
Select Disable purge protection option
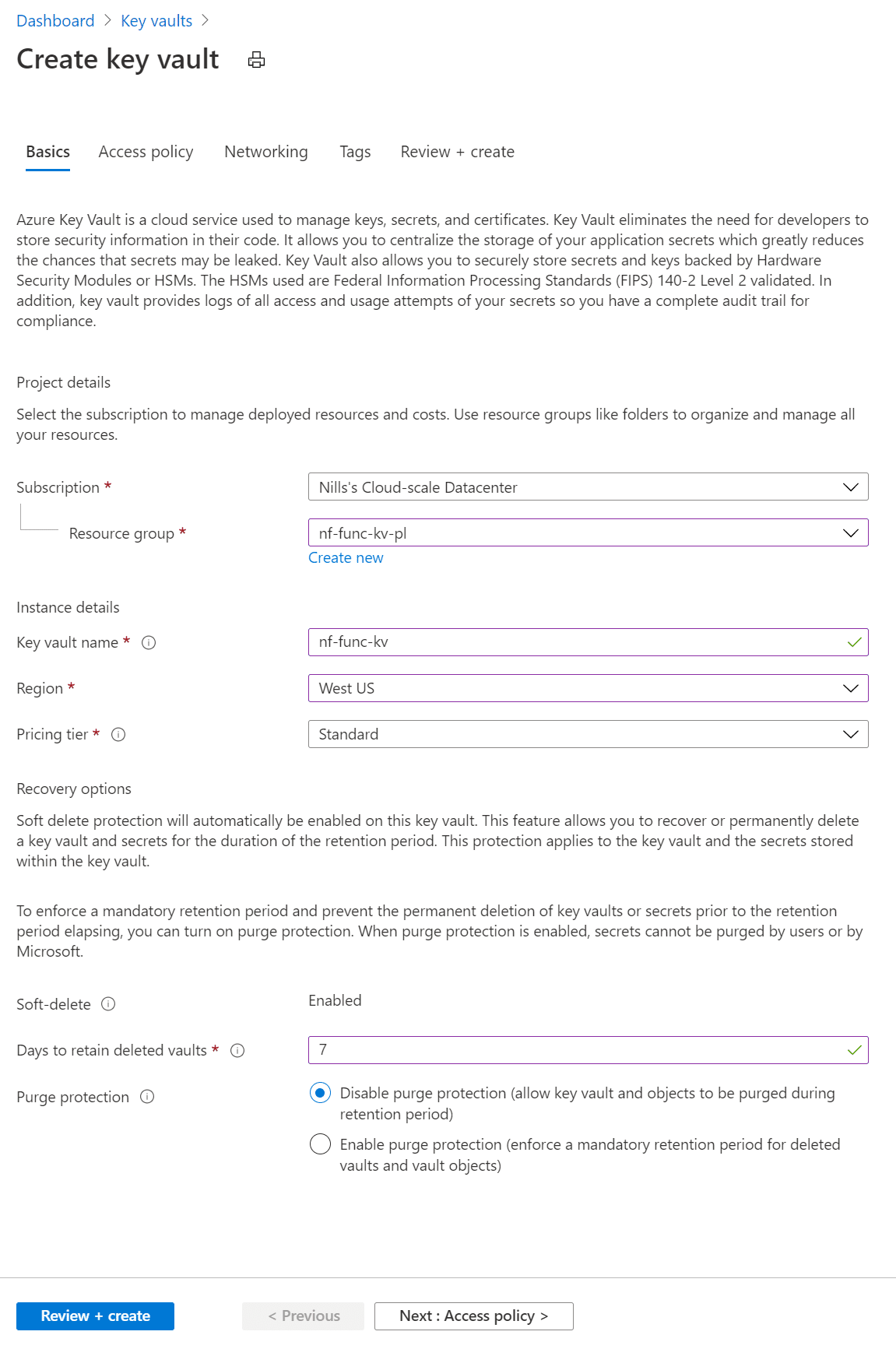pos(320,1094)
